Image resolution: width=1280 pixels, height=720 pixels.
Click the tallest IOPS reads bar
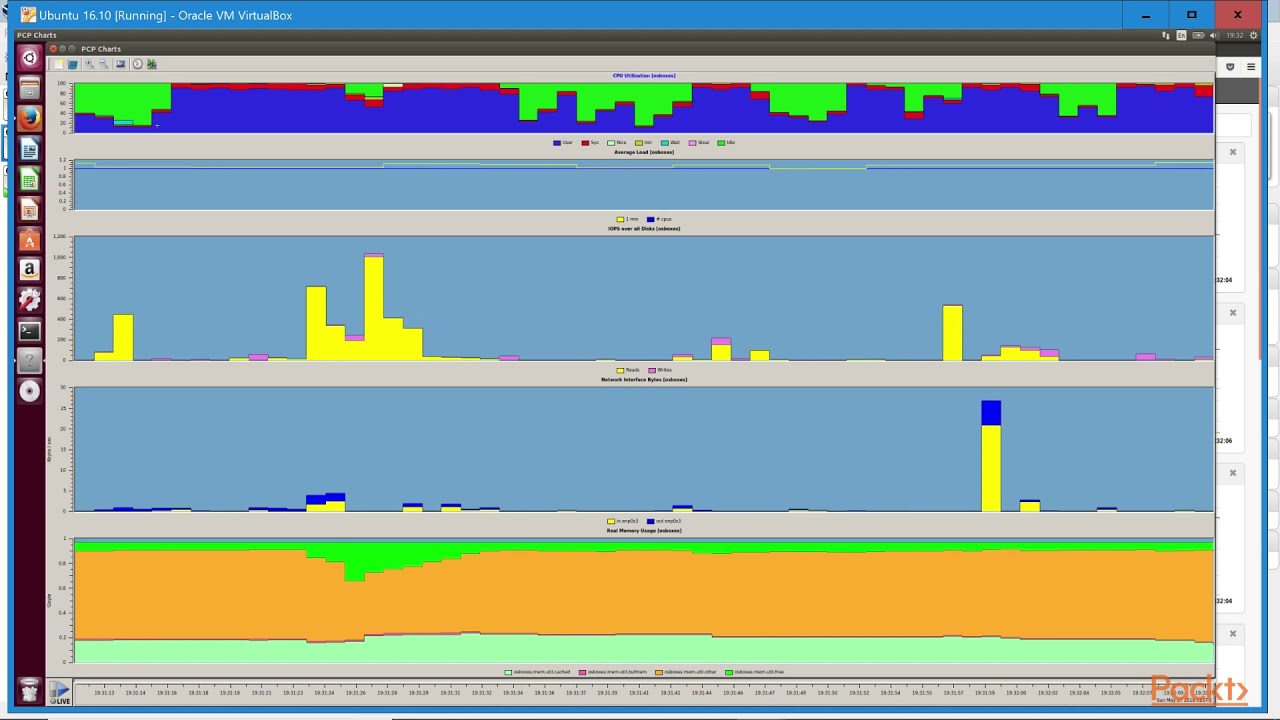(373, 308)
